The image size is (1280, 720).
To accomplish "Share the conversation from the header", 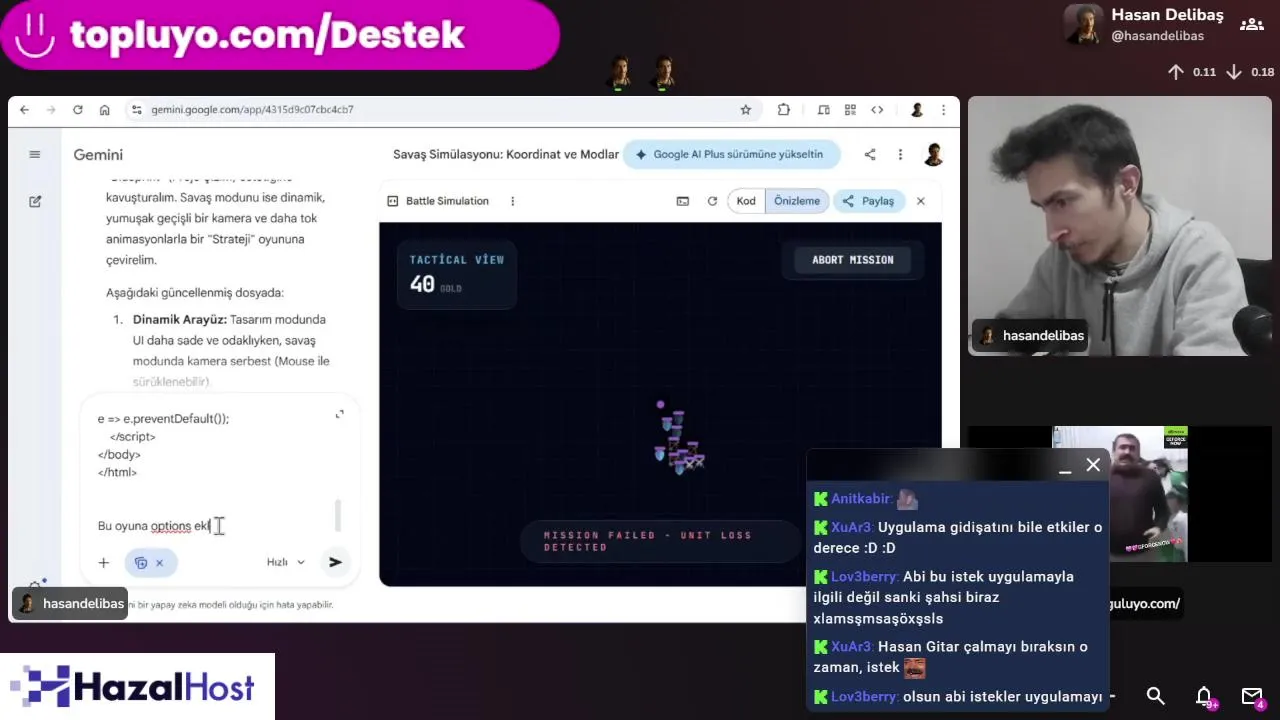I will (x=870, y=155).
